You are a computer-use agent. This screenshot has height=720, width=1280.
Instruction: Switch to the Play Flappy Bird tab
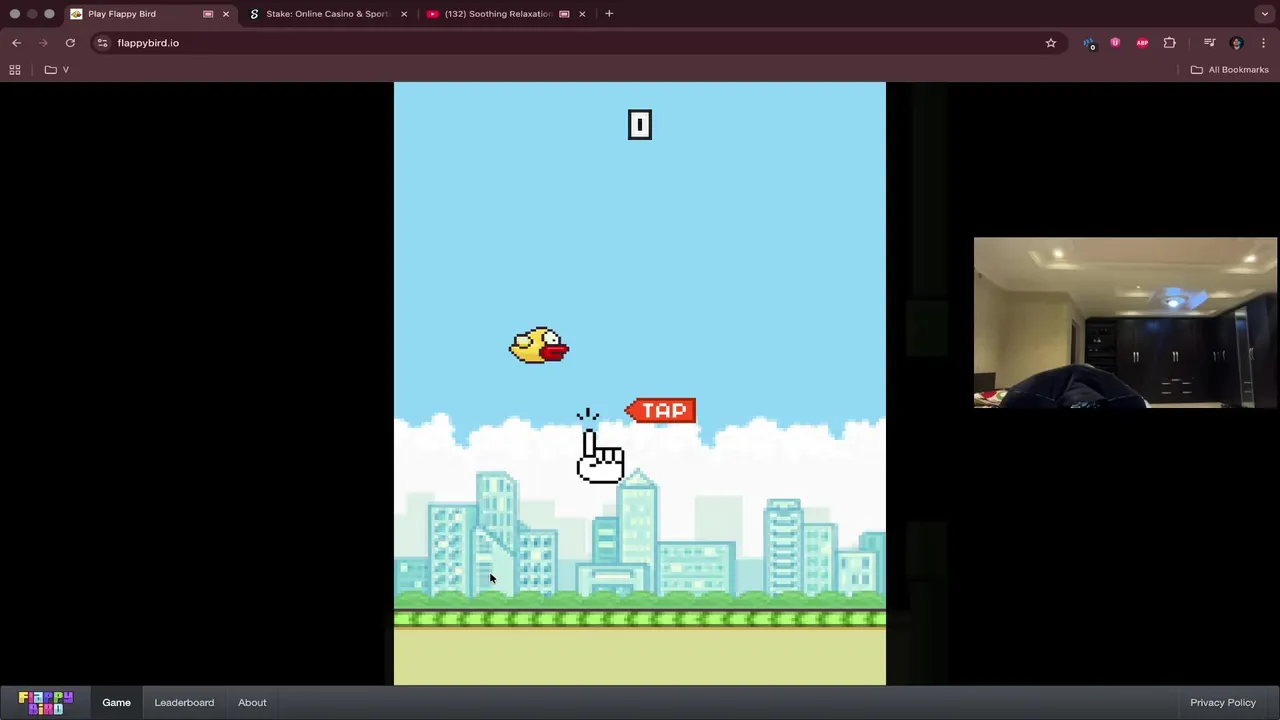(x=151, y=14)
